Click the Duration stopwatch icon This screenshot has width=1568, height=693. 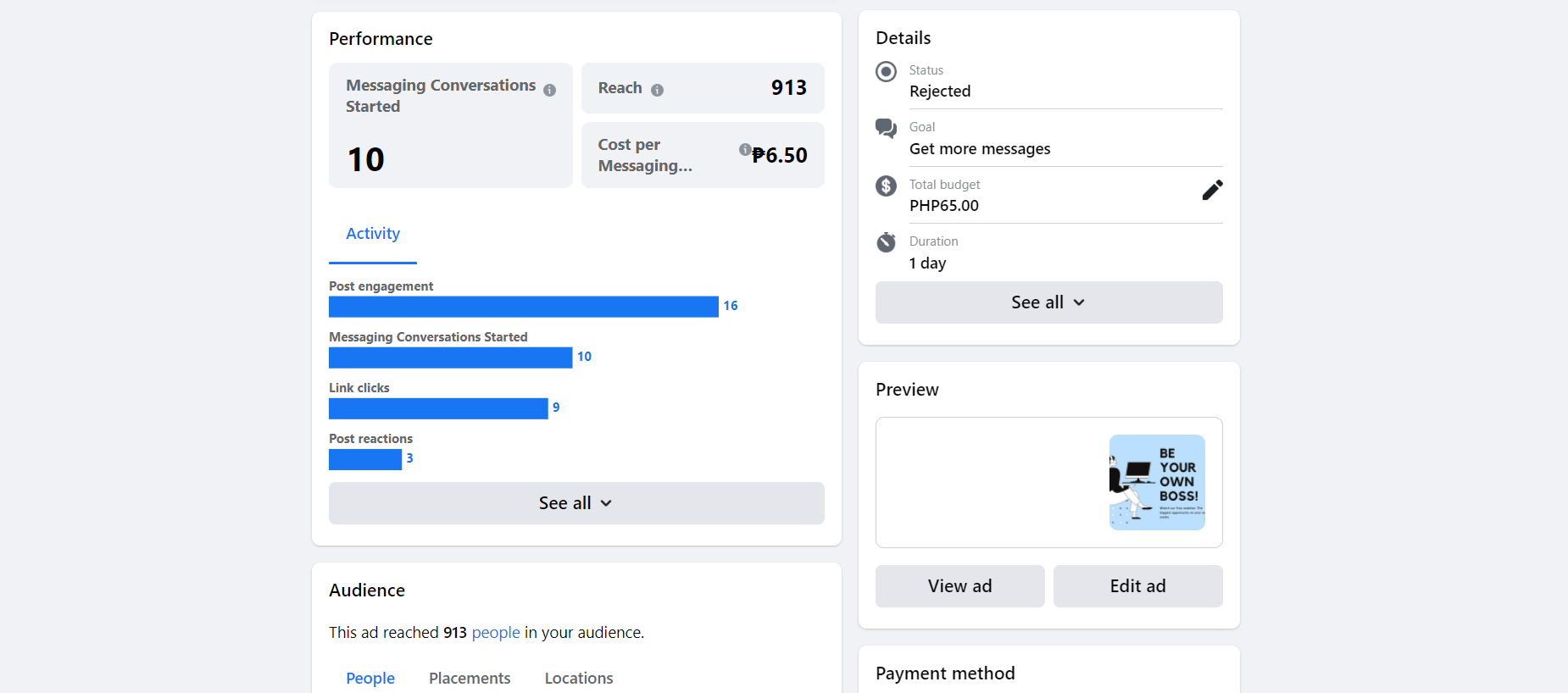(x=886, y=242)
